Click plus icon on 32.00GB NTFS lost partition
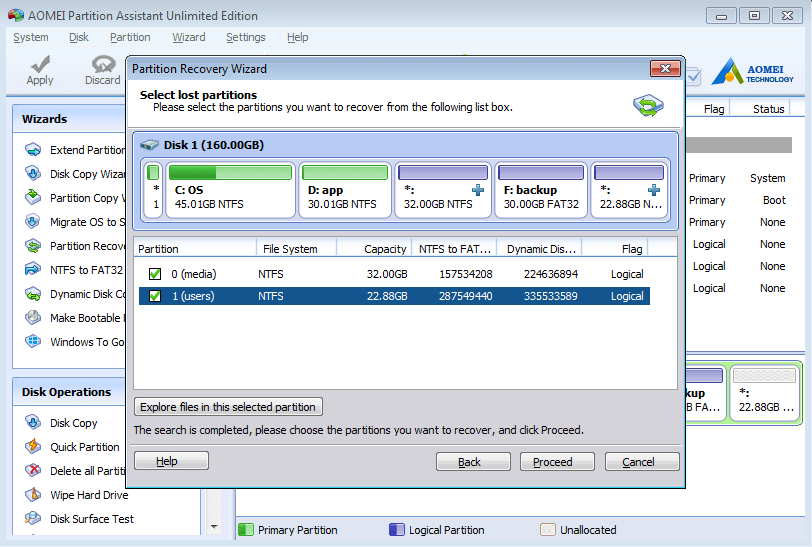Image resolution: width=812 pixels, height=547 pixels. (x=478, y=190)
